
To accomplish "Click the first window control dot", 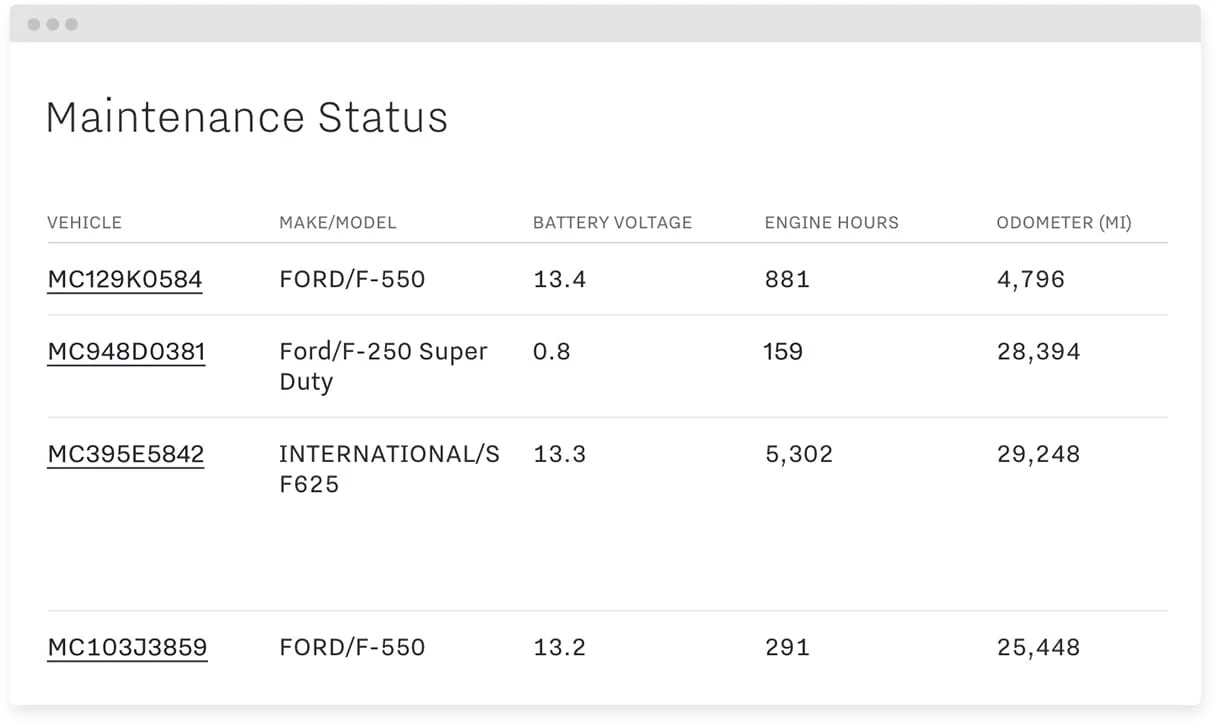I will [34, 24].
